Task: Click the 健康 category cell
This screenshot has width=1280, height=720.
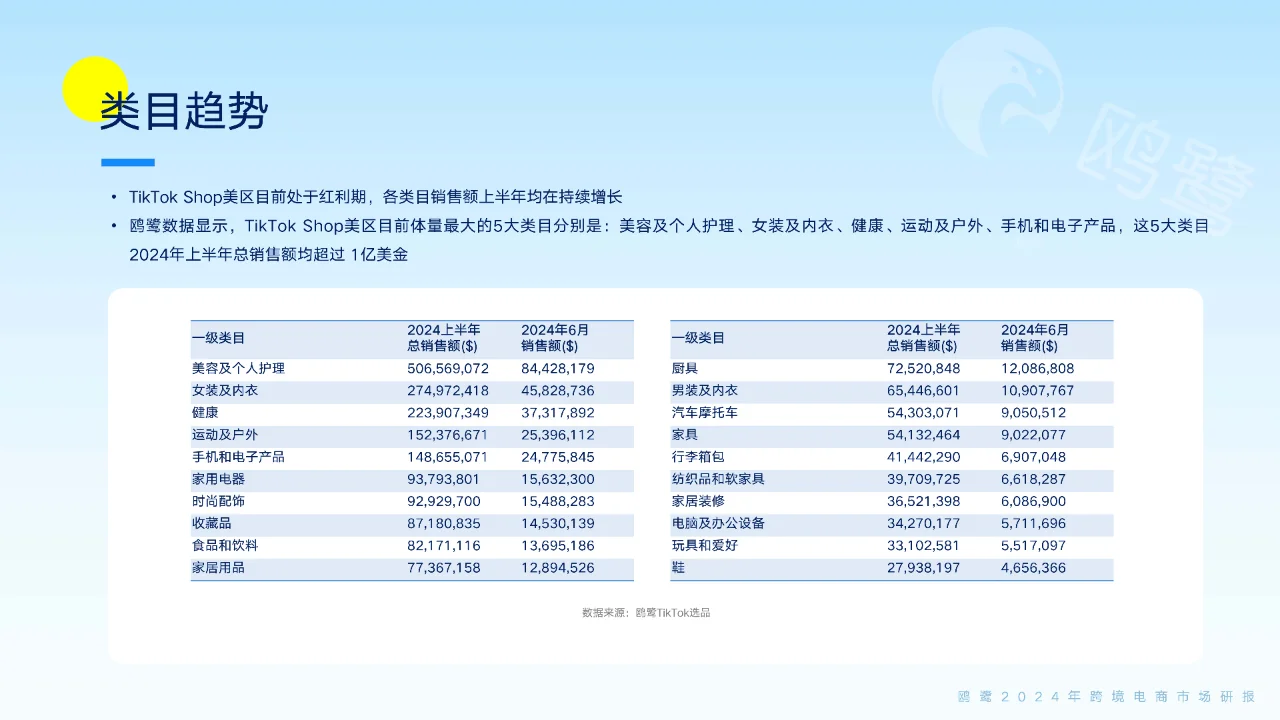Action: tap(205, 413)
